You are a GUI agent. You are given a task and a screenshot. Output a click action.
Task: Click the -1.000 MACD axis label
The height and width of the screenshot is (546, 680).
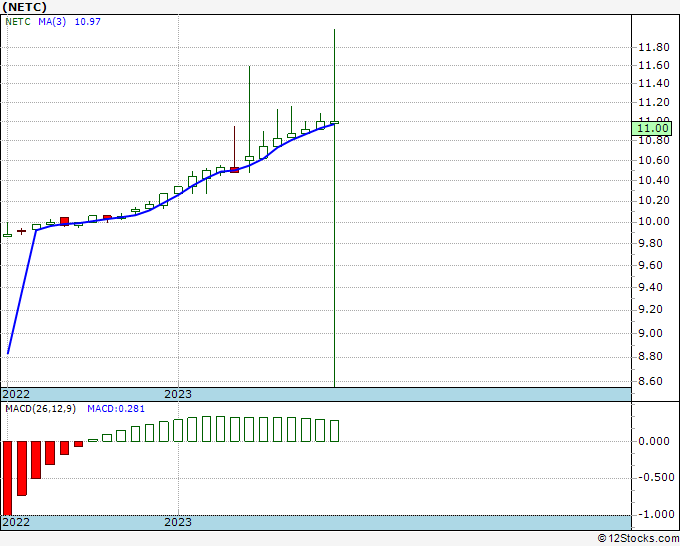tap(656, 514)
